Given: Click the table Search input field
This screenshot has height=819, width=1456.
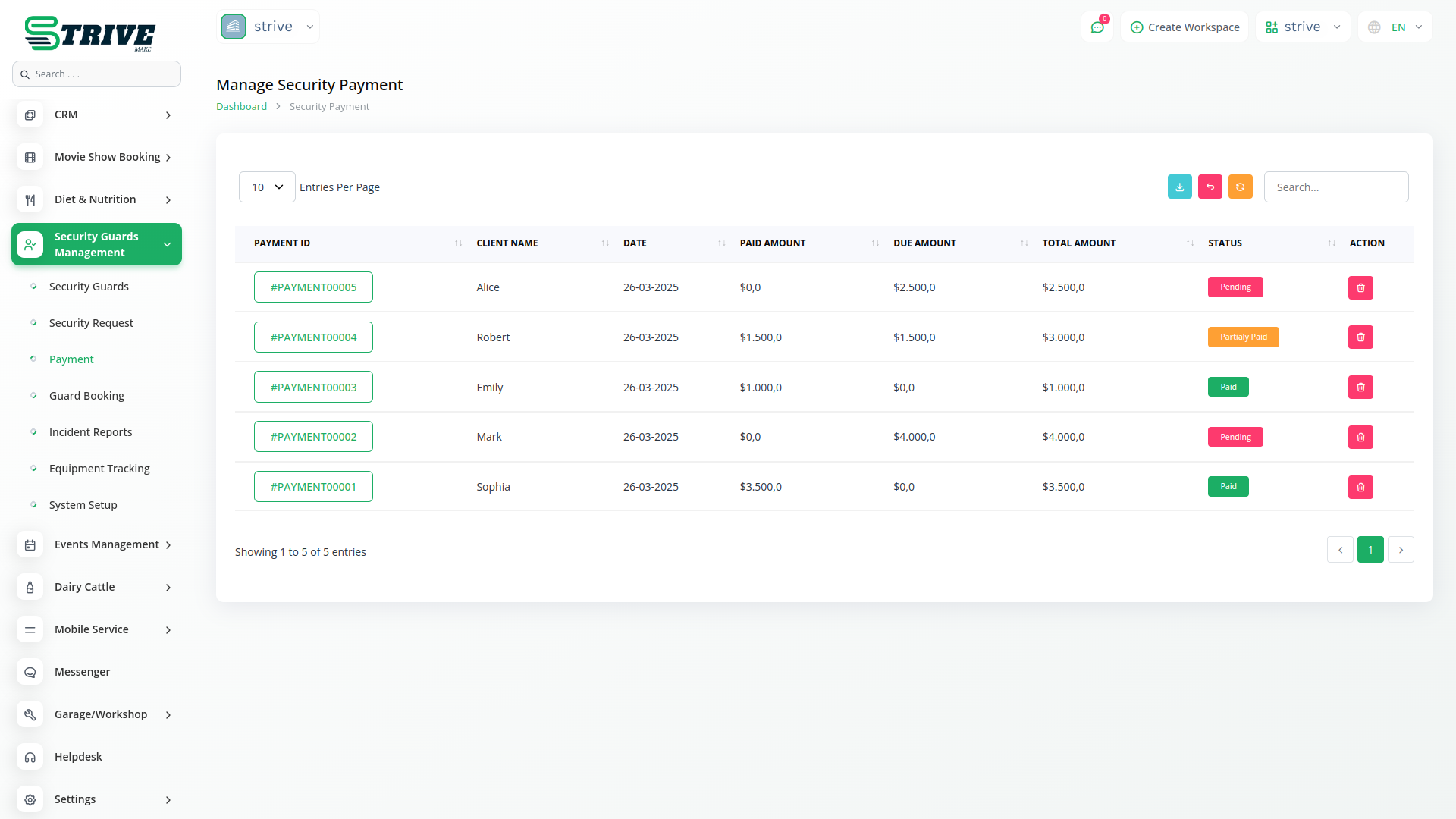Looking at the screenshot, I should click(x=1335, y=187).
